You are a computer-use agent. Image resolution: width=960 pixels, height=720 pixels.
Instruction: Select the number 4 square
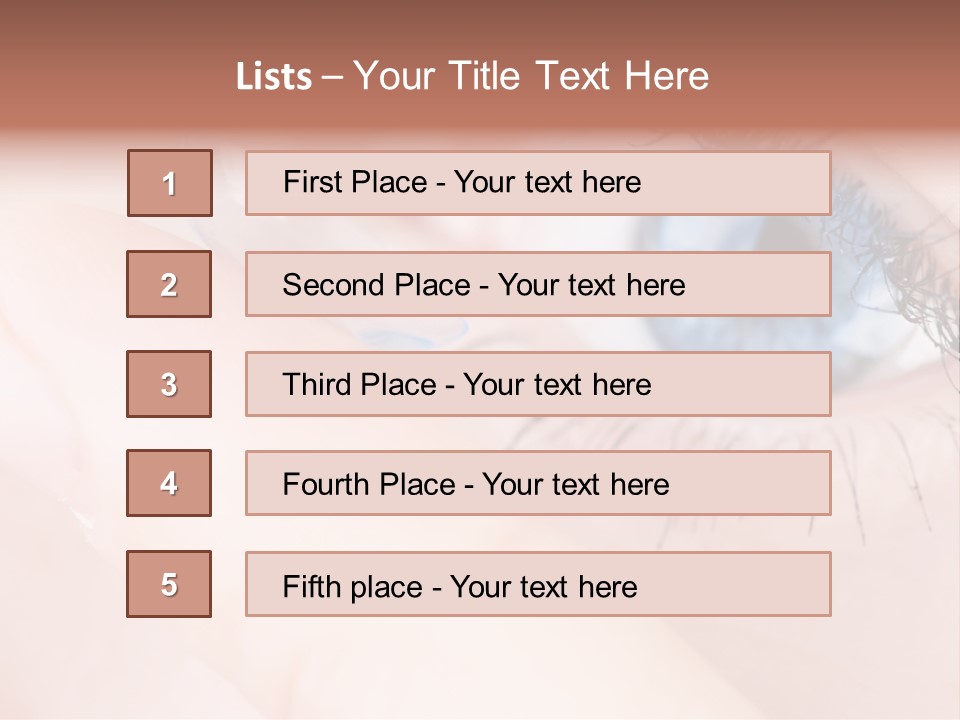click(169, 483)
